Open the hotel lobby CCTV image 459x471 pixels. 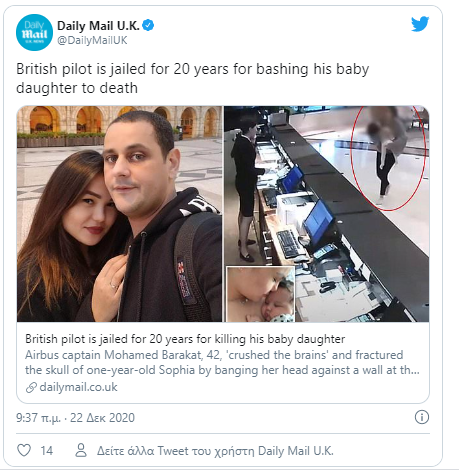(x=327, y=214)
